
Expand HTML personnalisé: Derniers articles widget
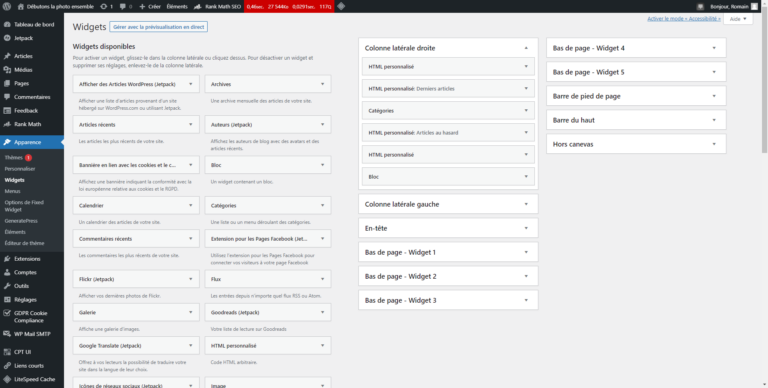(x=526, y=89)
